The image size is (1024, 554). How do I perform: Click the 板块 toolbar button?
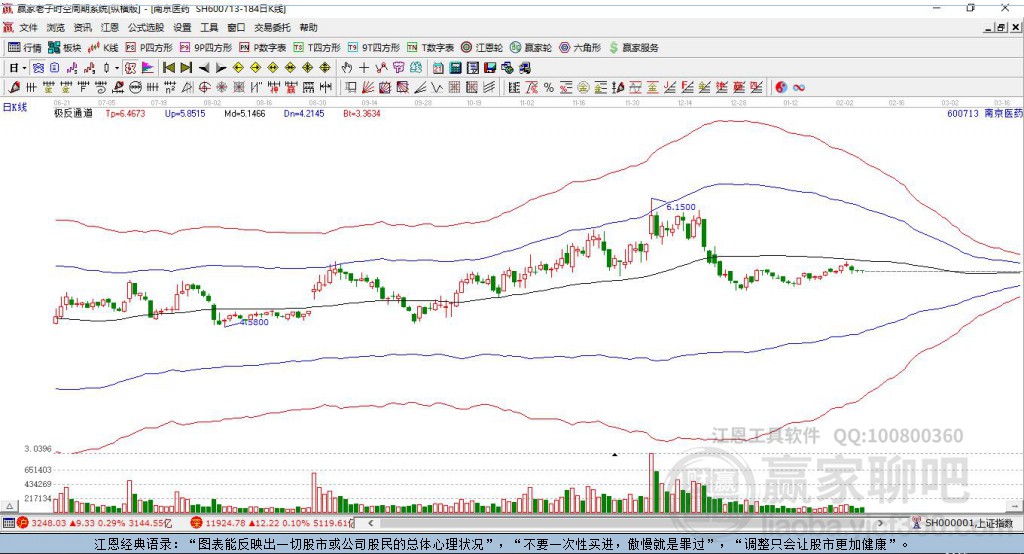[x=65, y=48]
